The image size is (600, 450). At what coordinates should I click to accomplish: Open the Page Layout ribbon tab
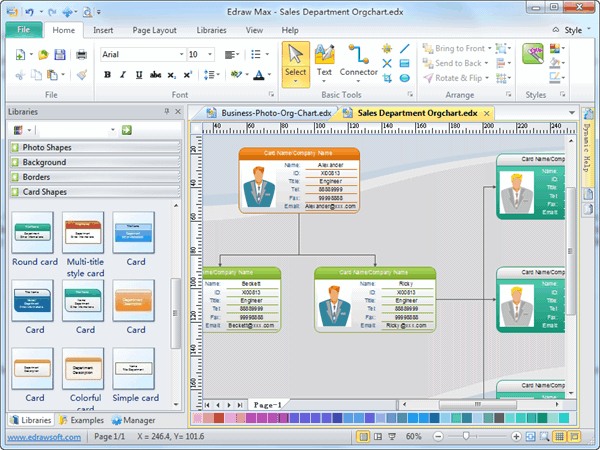pyautogui.click(x=154, y=30)
